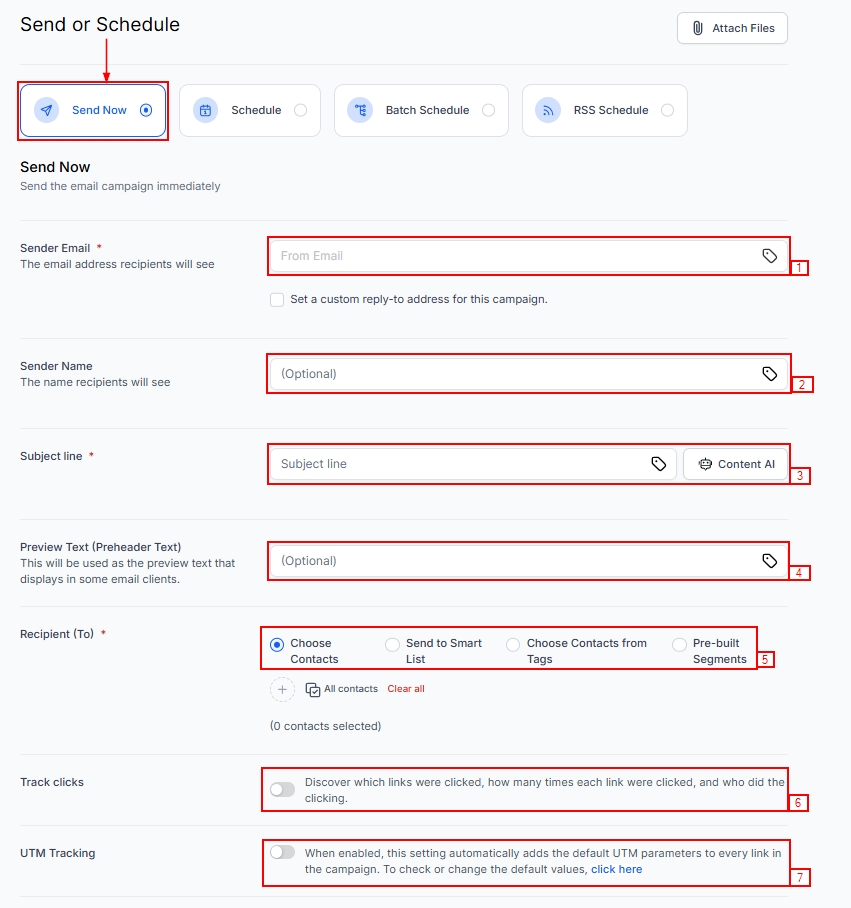This screenshot has width=851, height=908.
Task: Click the tag icon in Preview Text field
Action: click(x=769, y=561)
